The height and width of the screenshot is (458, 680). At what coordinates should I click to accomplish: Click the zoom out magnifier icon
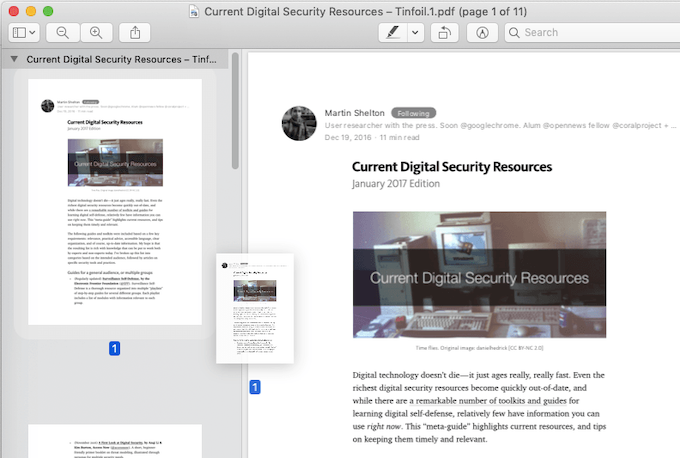click(63, 33)
